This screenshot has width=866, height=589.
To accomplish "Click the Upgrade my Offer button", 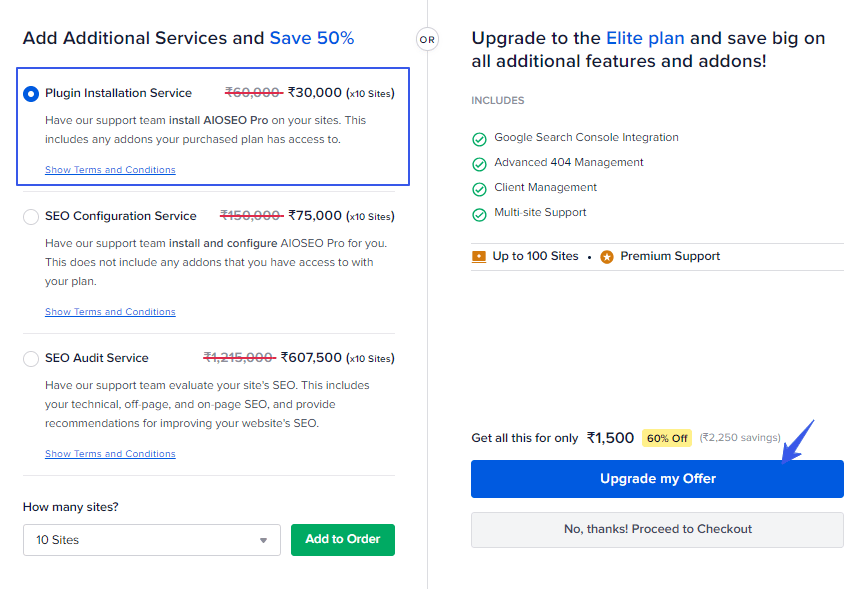I will 657,479.
